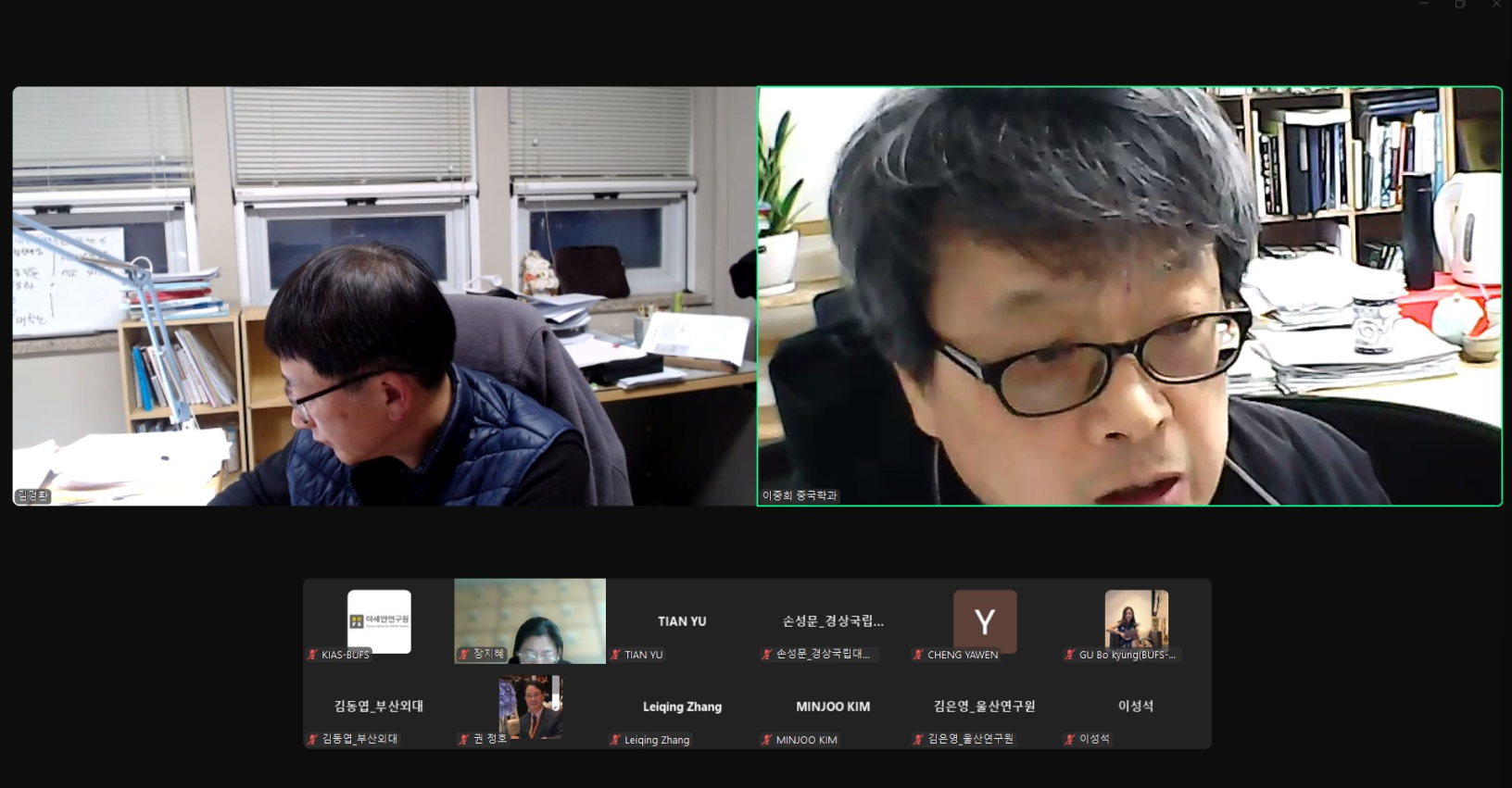1512x788 pixels.
Task: Select the green-bordered active speaker video
Action: [1129, 296]
